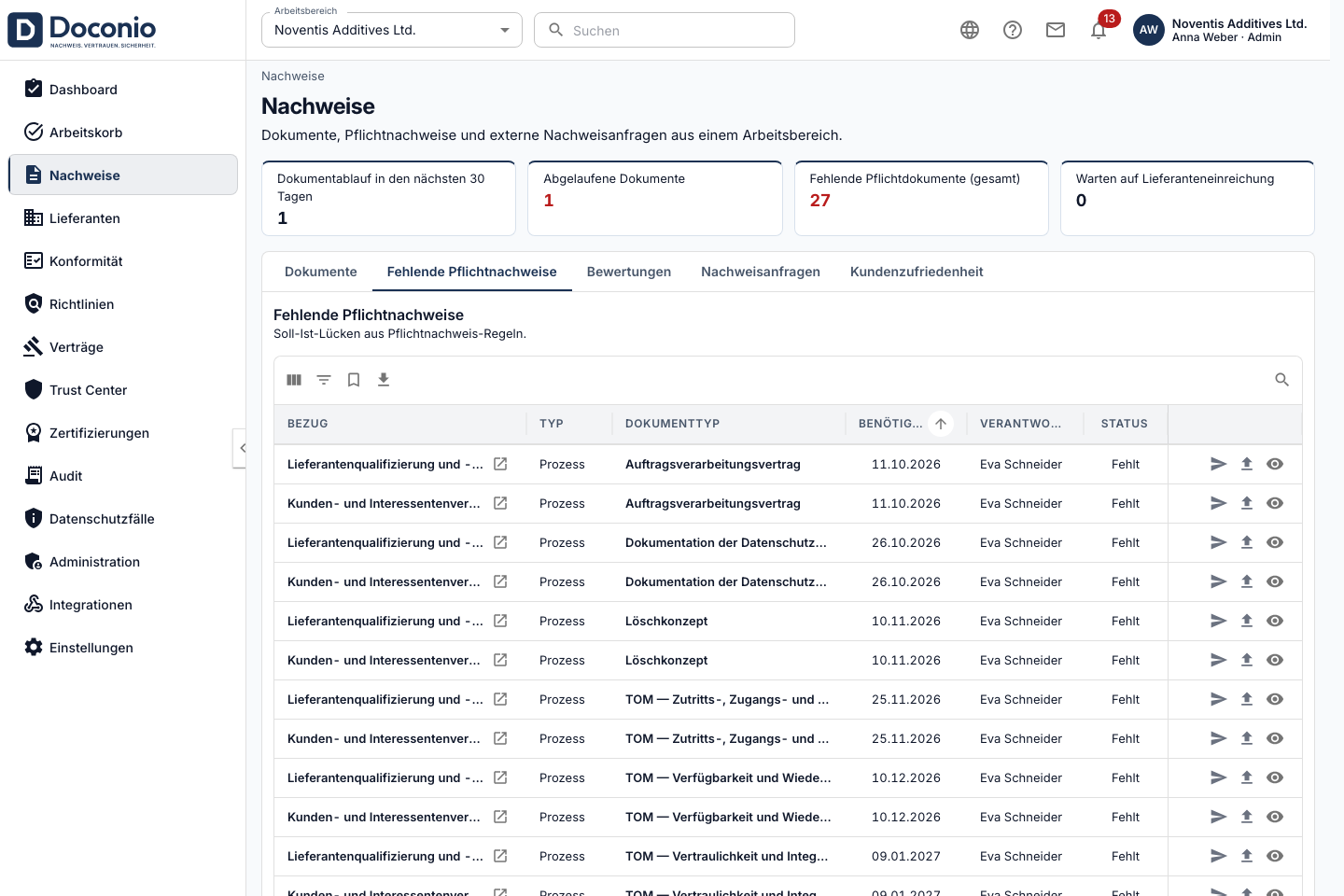The image size is (1344, 896).
Task: Open the mail messages icon
Action: coord(1056,30)
